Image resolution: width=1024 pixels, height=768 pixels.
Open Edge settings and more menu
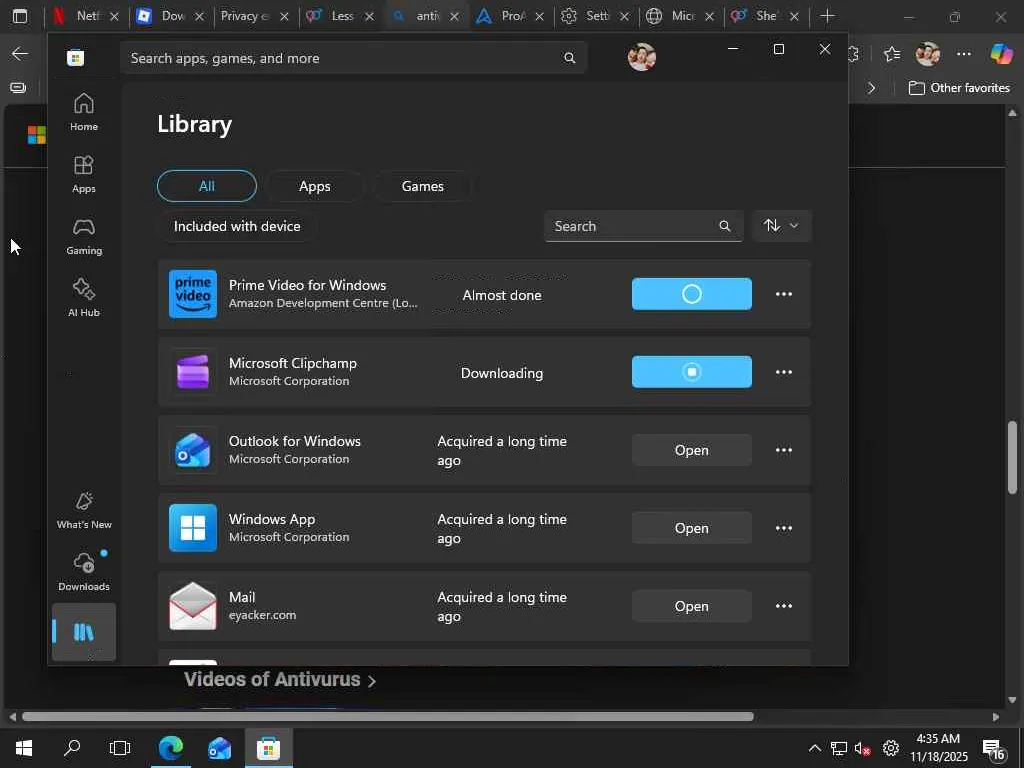[964, 54]
